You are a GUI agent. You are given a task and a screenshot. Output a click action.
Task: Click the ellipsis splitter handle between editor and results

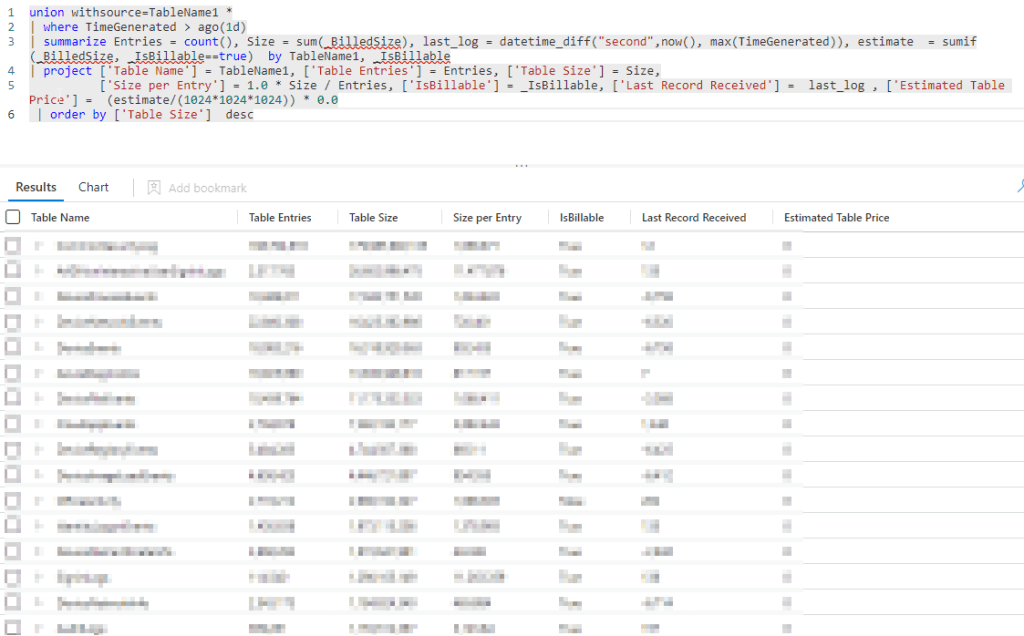pyautogui.click(x=521, y=166)
